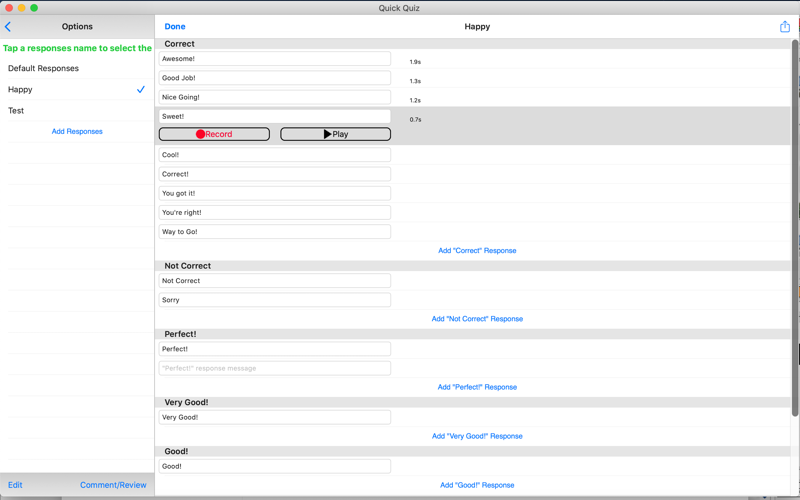Viewport: 800px width, 500px height.
Task: Select the Test responses set
Action: pos(77,111)
